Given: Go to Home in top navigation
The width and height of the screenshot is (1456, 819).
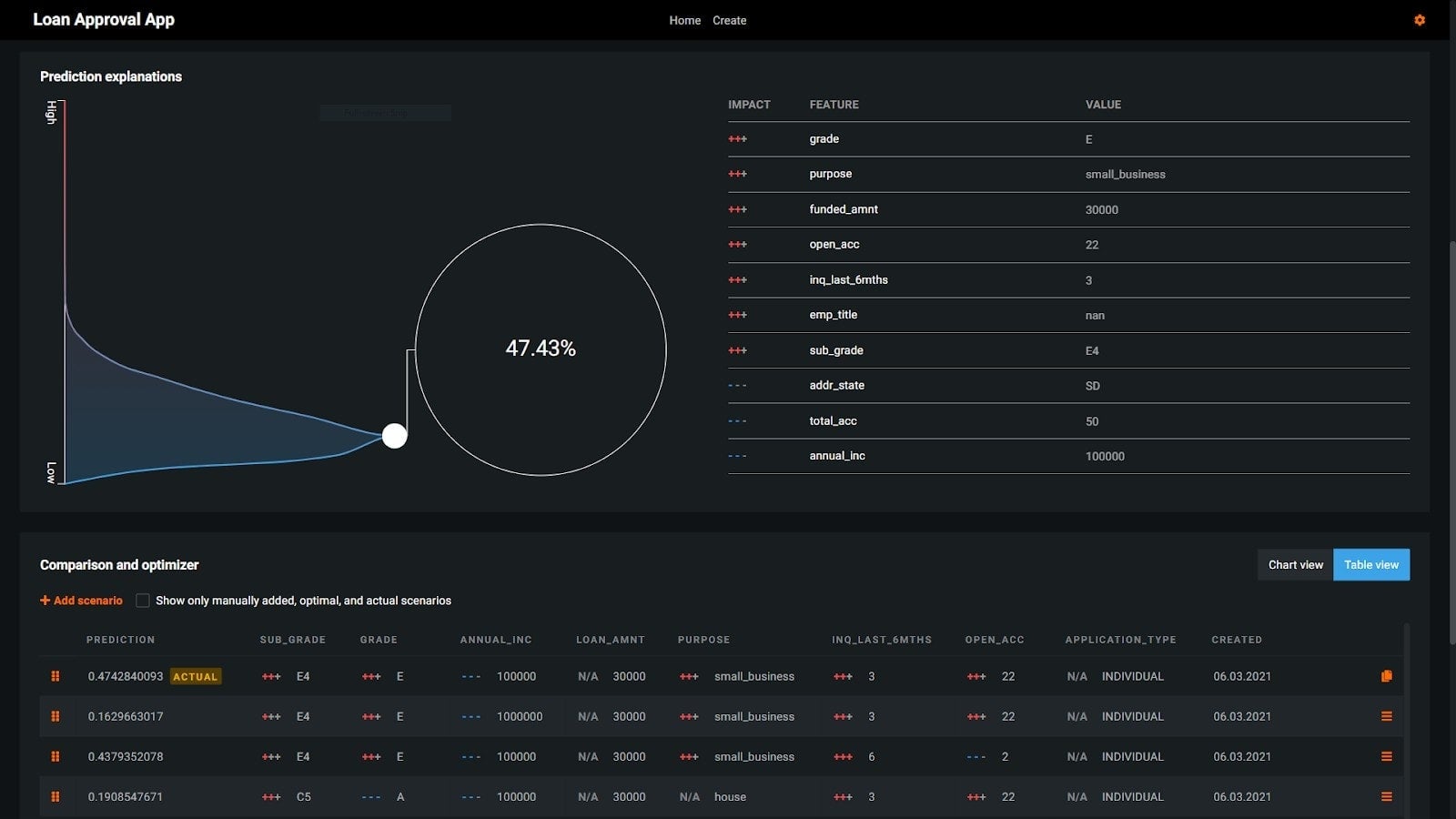Looking at the screenshot, I should pos(685,20).
